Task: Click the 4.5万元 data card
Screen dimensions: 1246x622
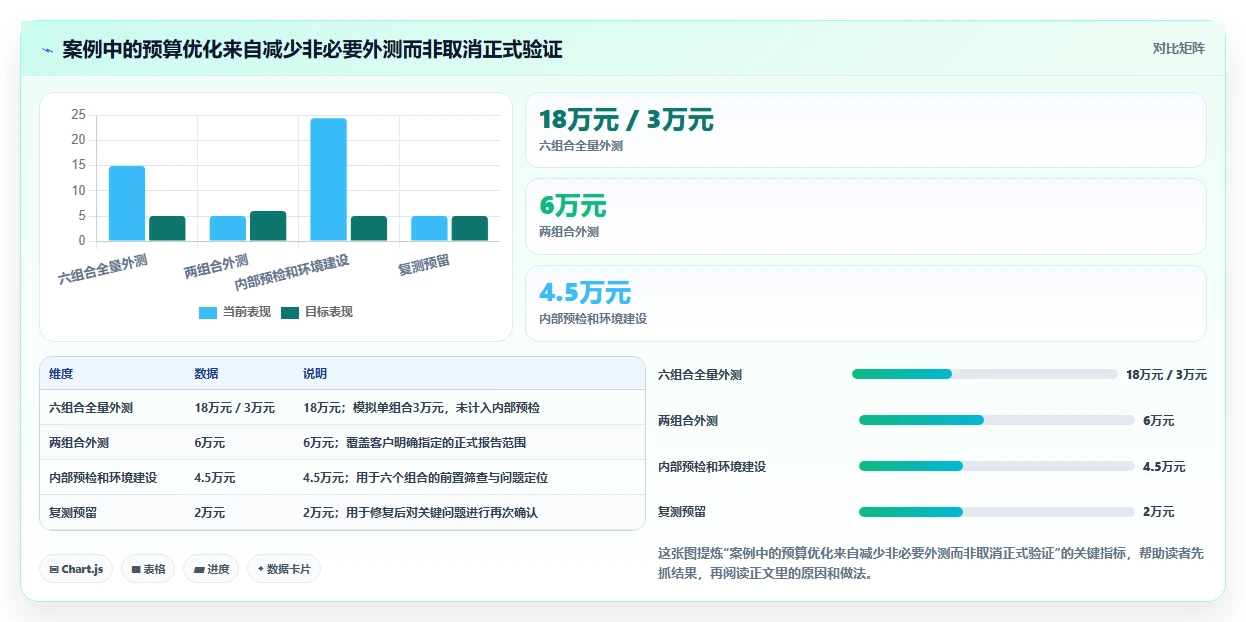Action: pos(866,303)
